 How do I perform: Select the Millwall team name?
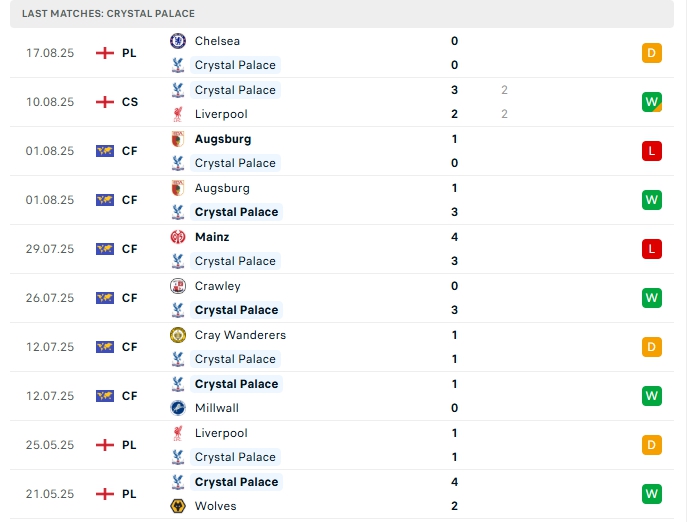click(218, 408)
